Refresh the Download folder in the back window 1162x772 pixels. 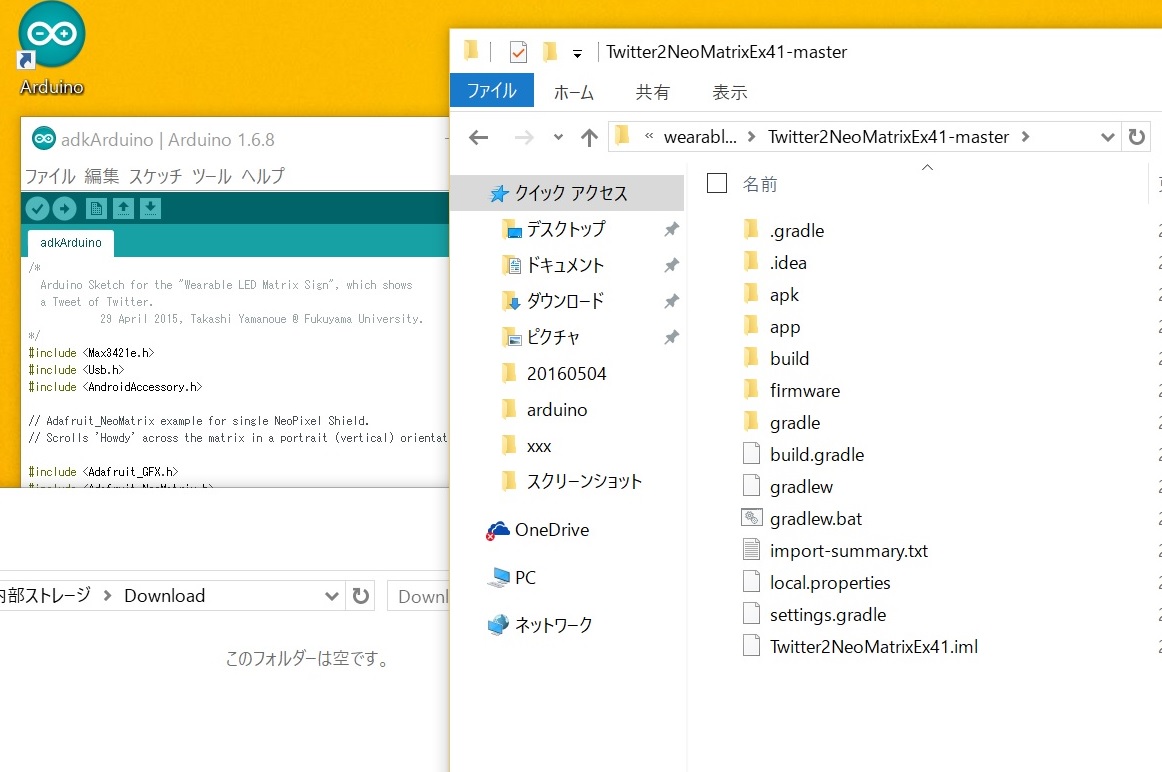360,596
